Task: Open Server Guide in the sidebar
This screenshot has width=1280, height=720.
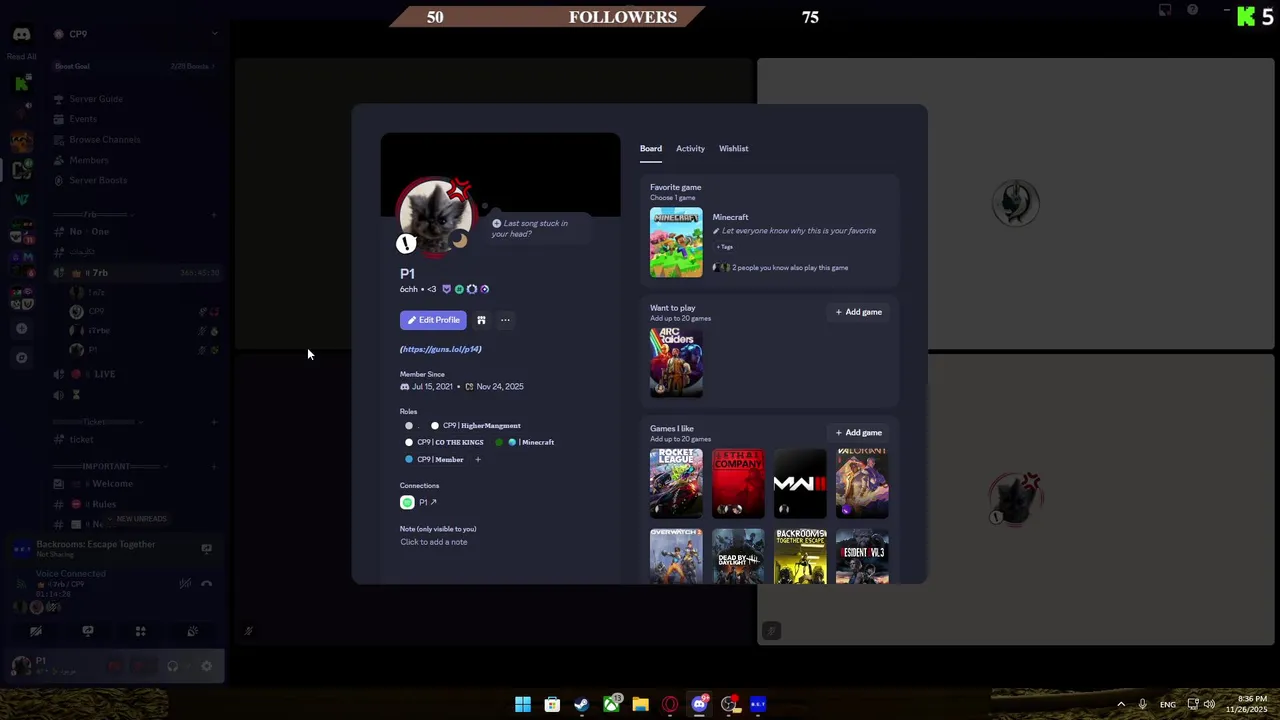Action: [x=96, y=99]
